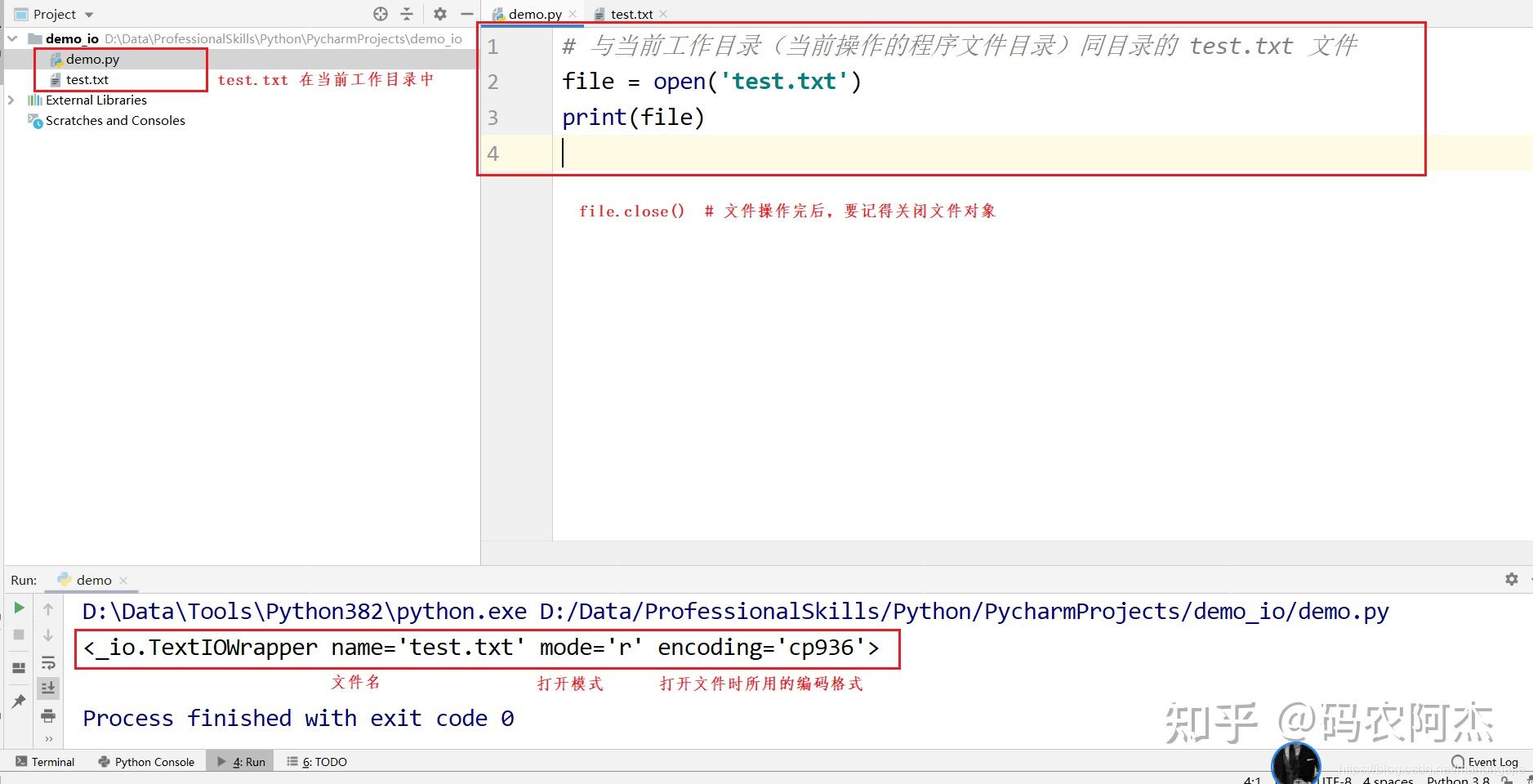Collapse the demo_io project root node
Image resolution: width=1533 pixels, height=784 pixels.
[11, 38]
